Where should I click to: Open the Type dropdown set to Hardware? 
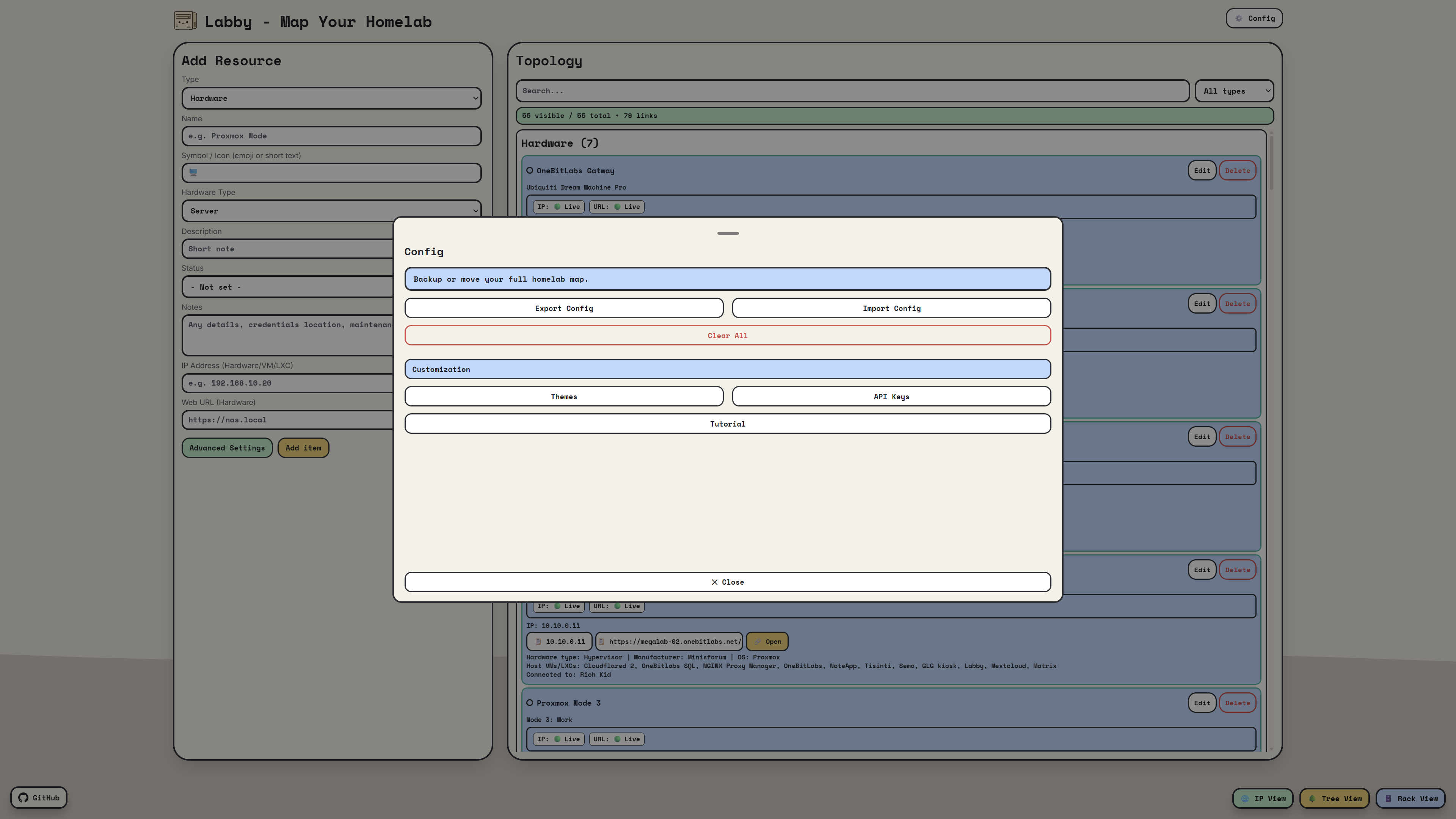click(x=331, y=98)
